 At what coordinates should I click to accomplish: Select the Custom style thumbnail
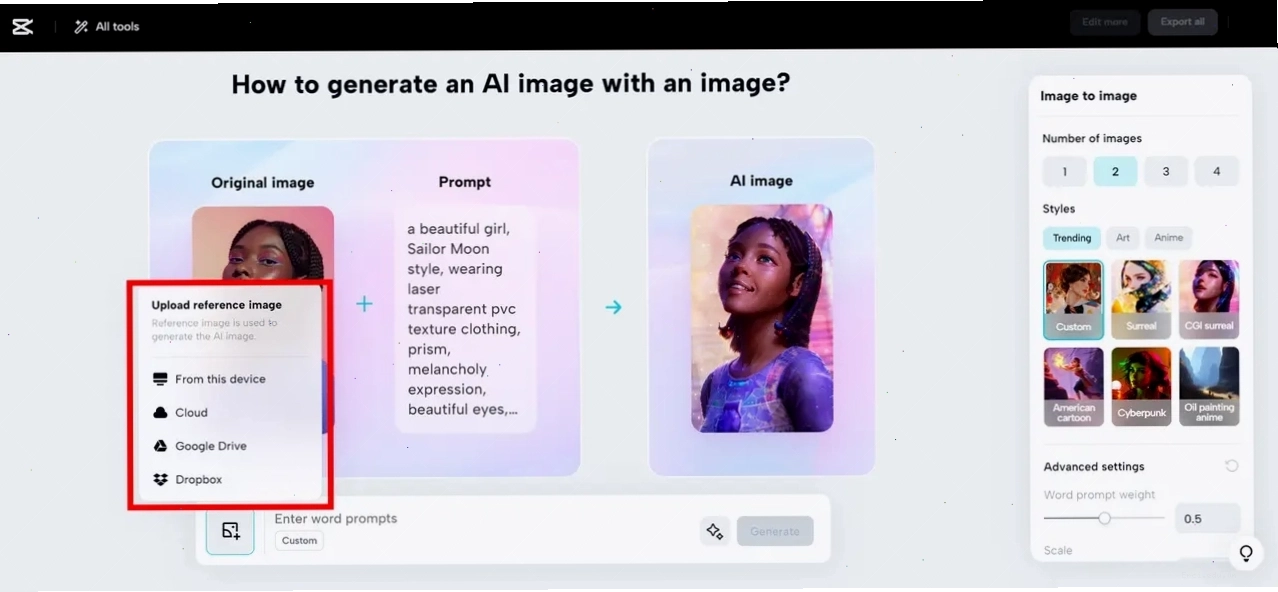click(1074, 300)
